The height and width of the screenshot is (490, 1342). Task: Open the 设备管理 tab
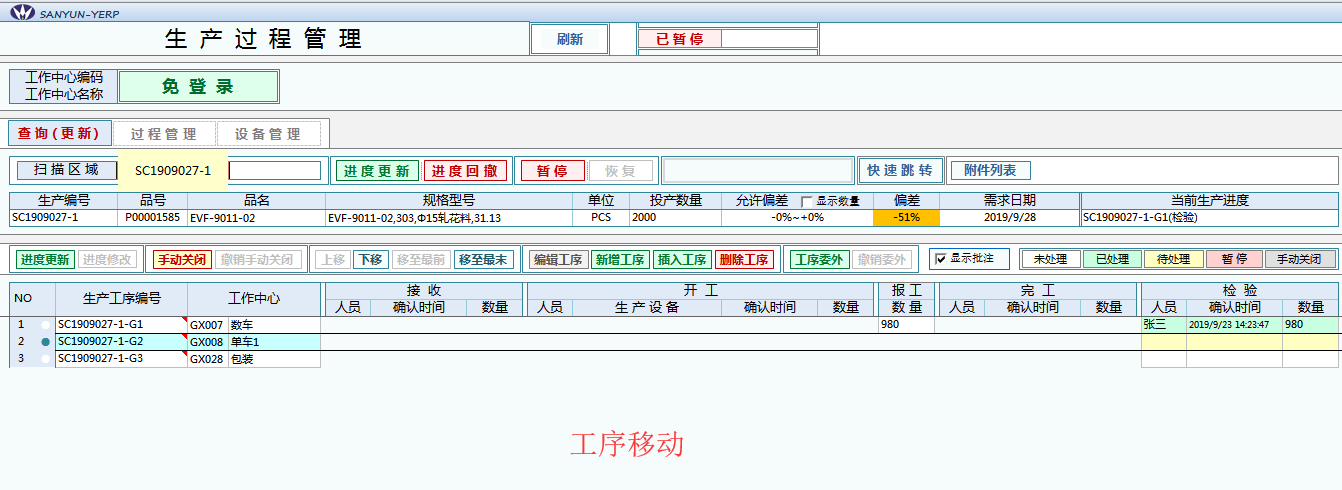point(268,134)
